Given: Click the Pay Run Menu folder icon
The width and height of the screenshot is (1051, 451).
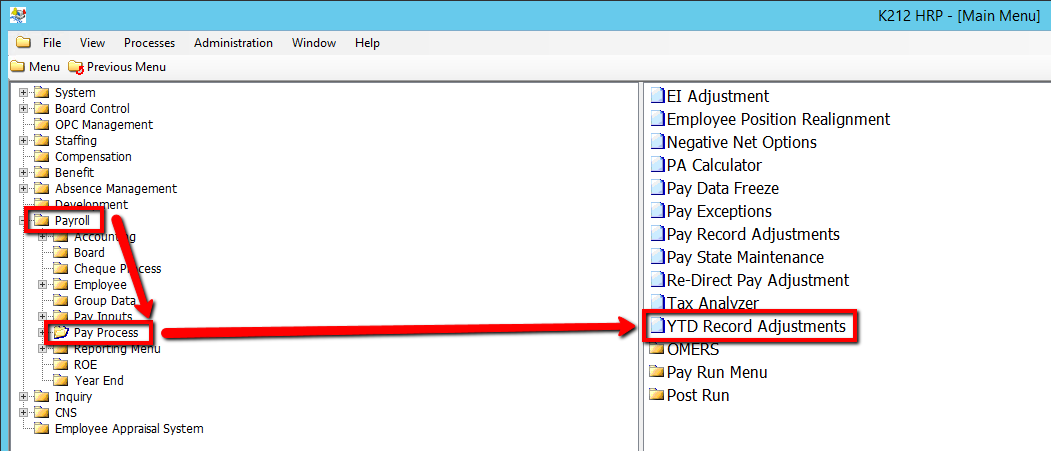Looking at the screenshot, I should click(657, 372).
